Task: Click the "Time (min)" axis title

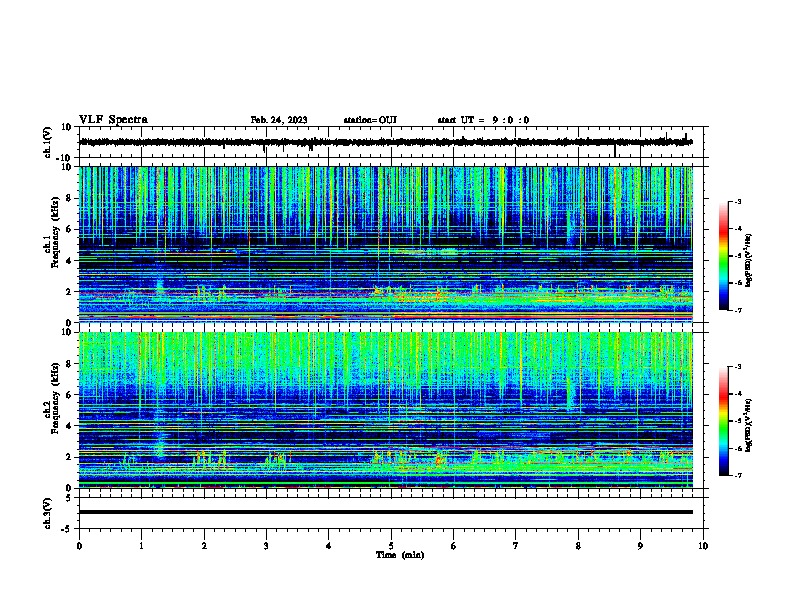Action: coord(400,555)
